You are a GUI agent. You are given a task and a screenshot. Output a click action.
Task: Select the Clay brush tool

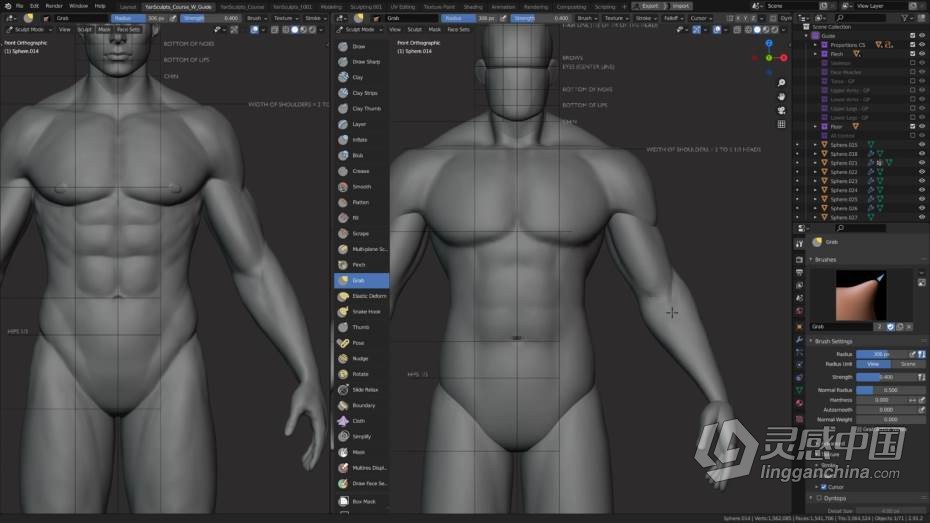pos(361,77)
